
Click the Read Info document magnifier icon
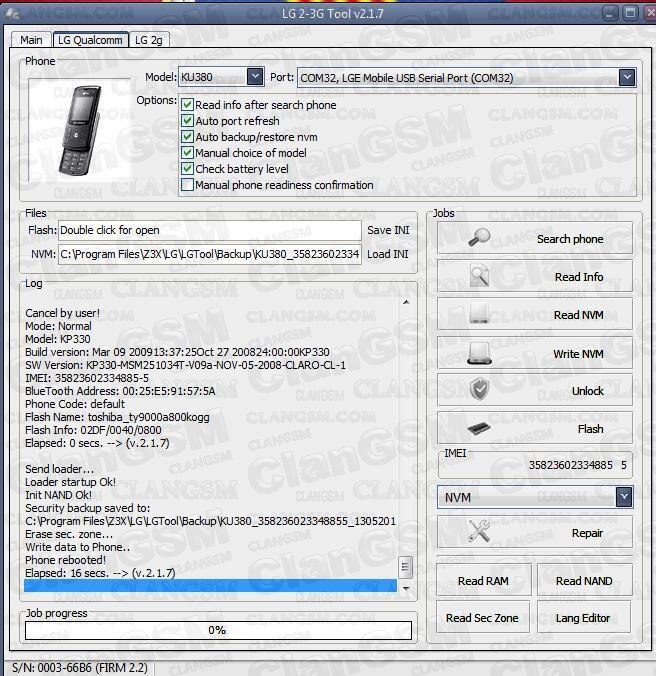coord(479,275)
